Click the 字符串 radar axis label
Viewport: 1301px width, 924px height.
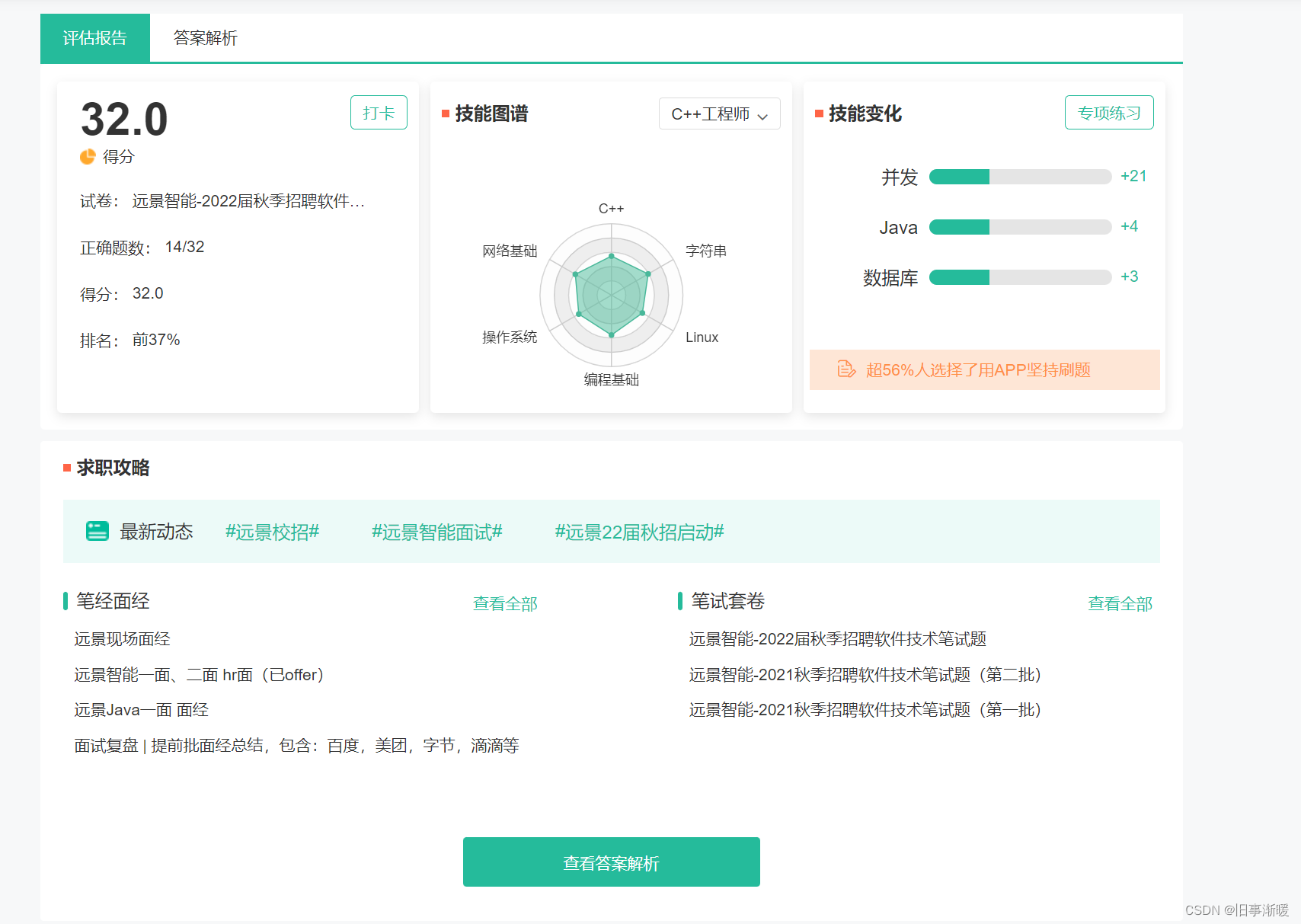pos(706,251)
